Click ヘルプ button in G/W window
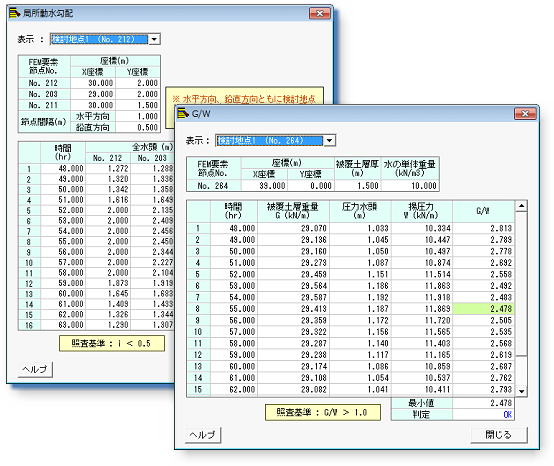Screen dimensions: 554x466 (203, 435)
